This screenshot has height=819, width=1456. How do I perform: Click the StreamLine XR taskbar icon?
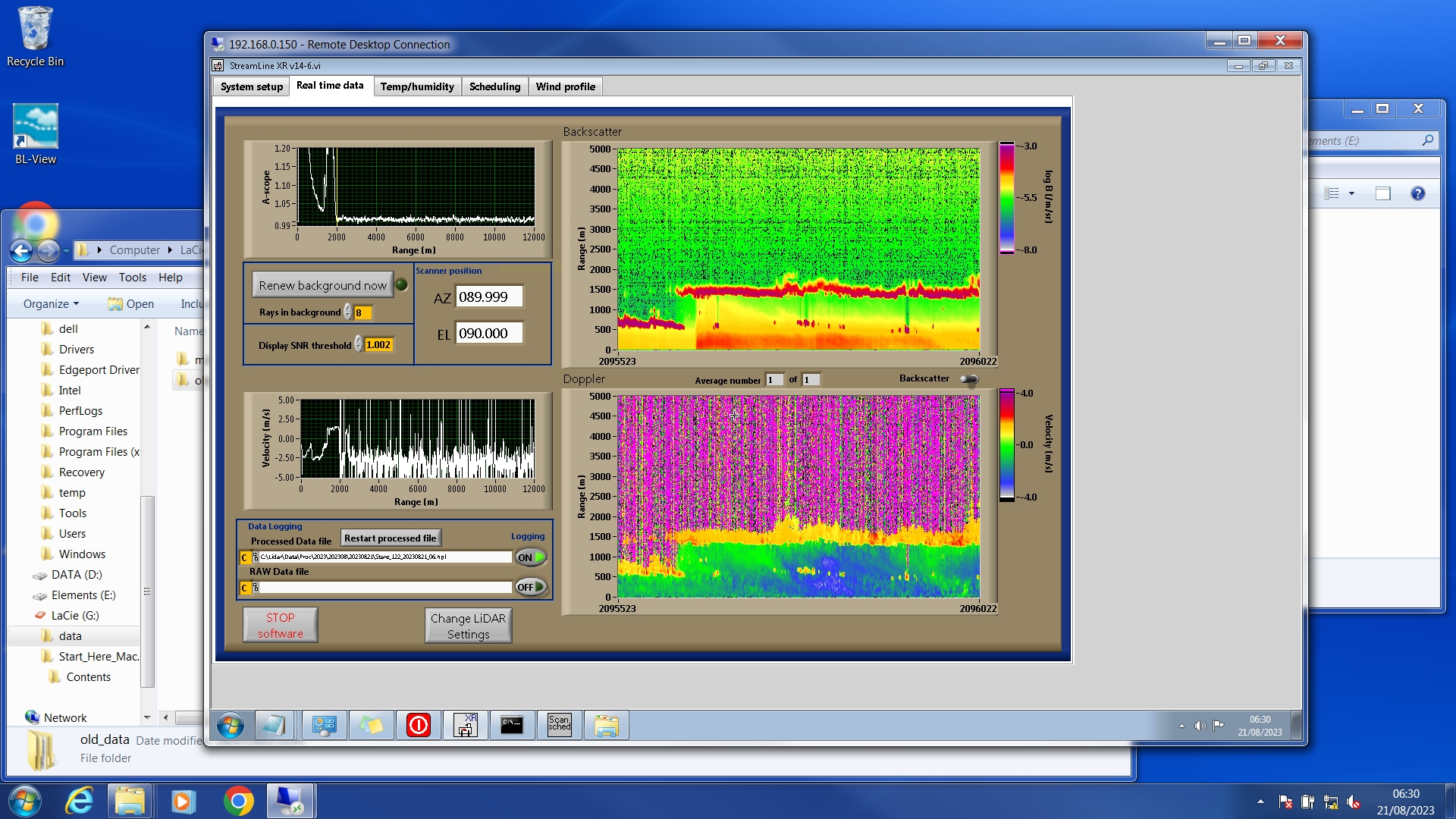(x=466, y=725)
